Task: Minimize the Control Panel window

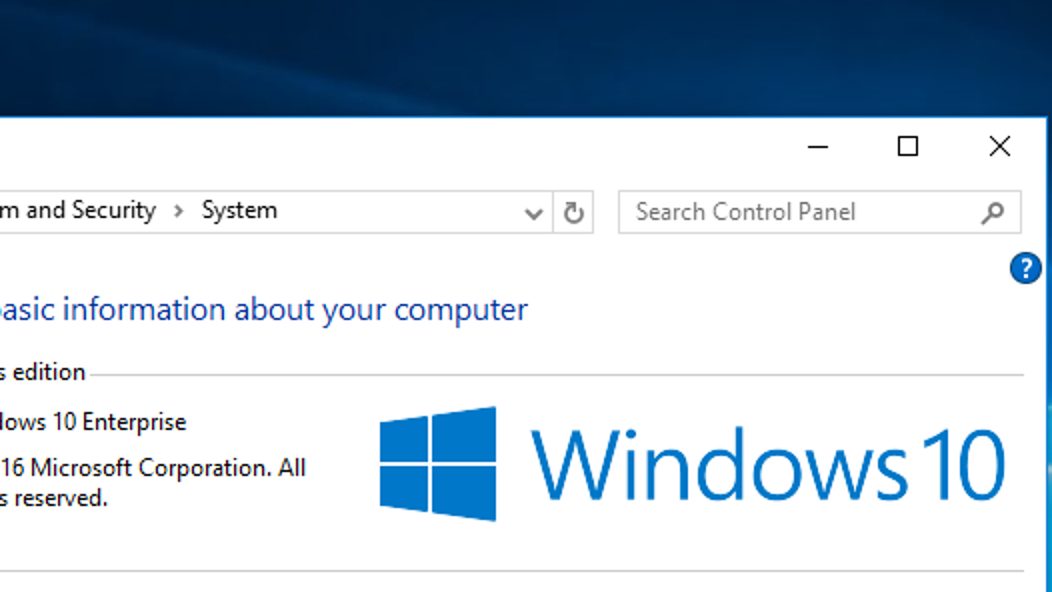Action: [x=819, y=146]
